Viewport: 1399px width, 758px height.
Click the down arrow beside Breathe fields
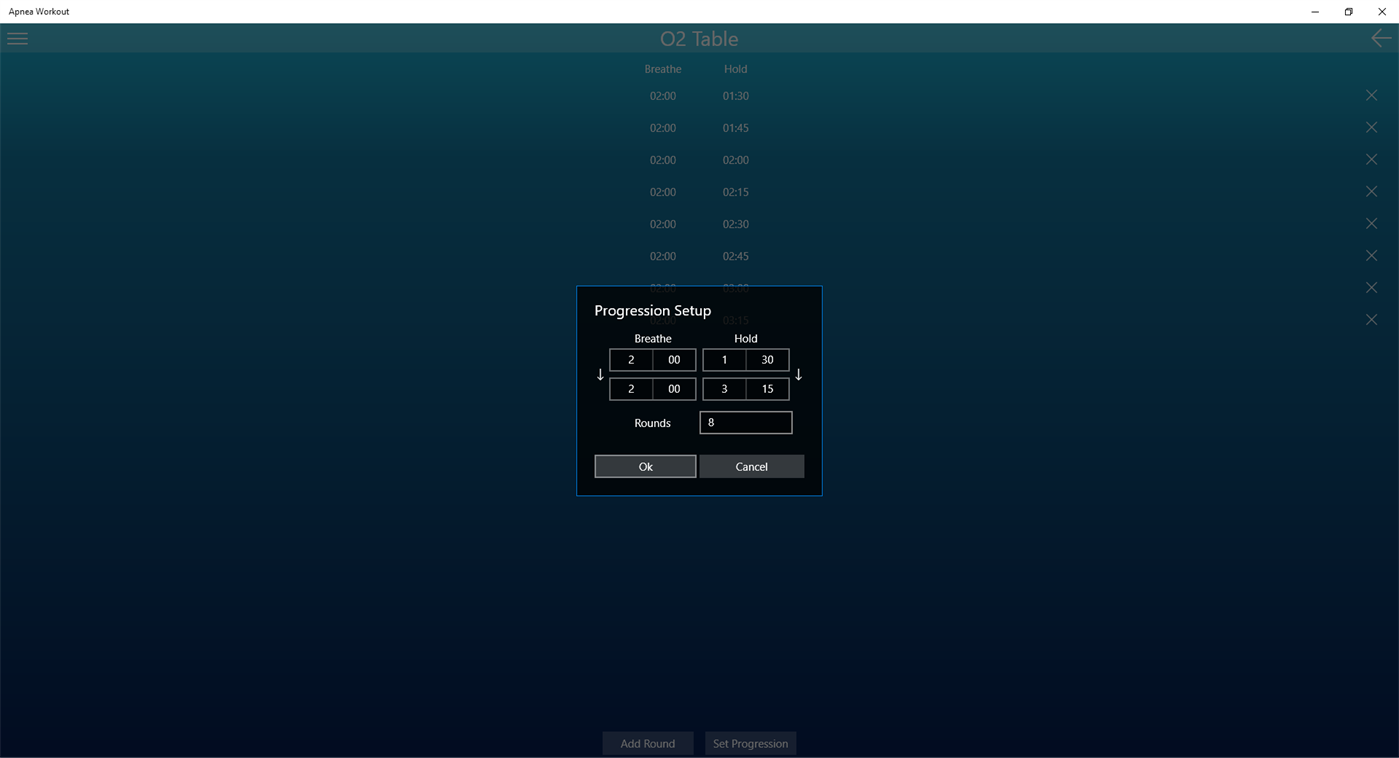[600, 374]
